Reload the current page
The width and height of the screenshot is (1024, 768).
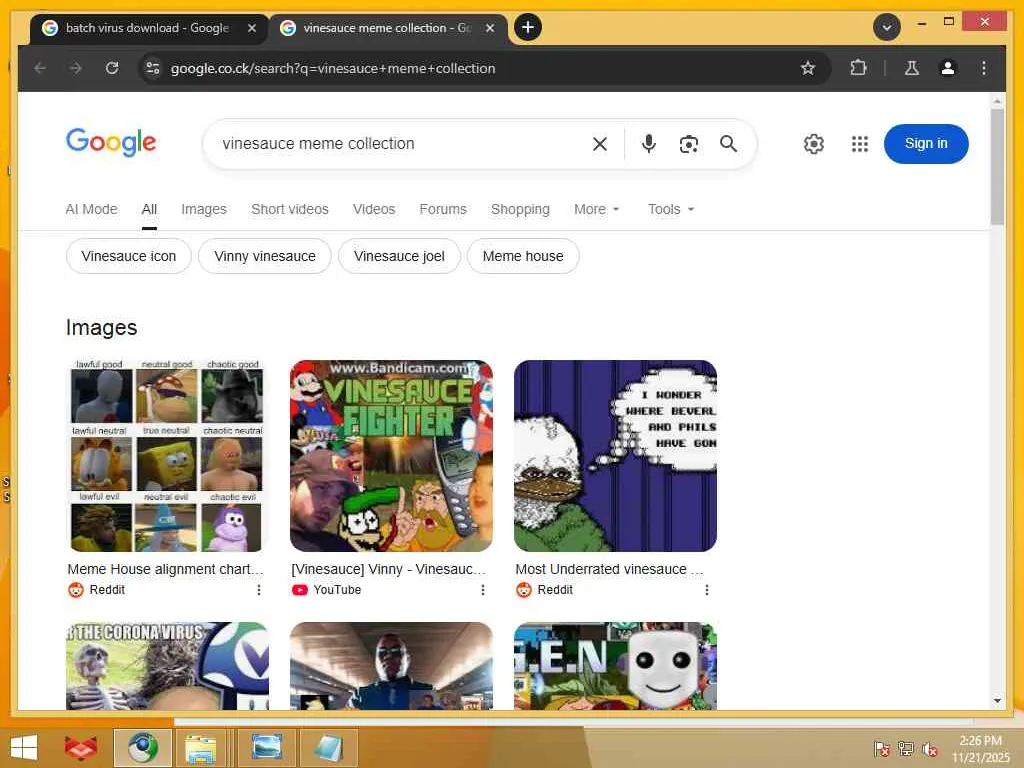[x=112, y=68]
